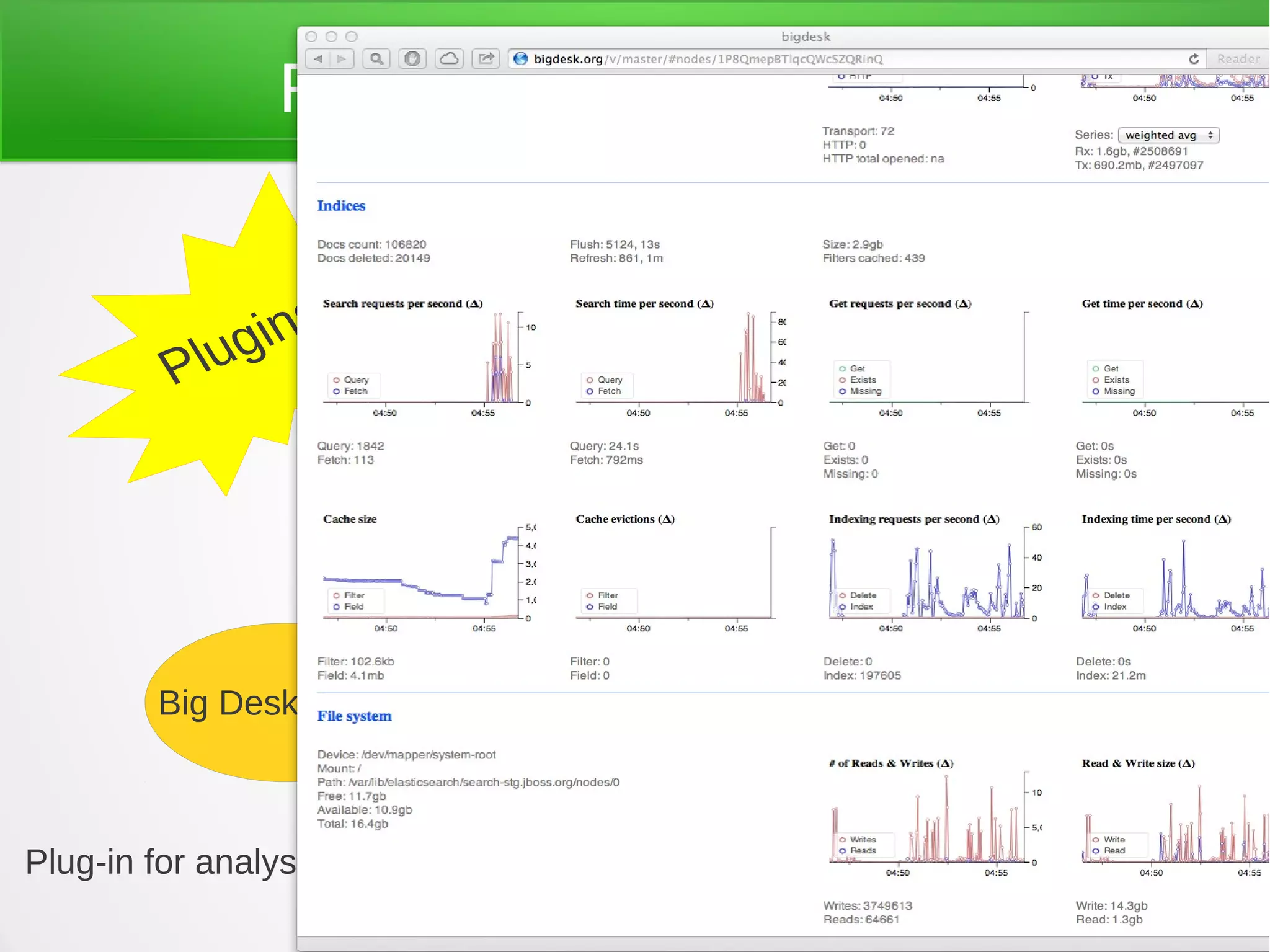Viewport: 1270px width, 952px height.
Task: Click the Search time per second chart title
Action: tap(644, 304)
